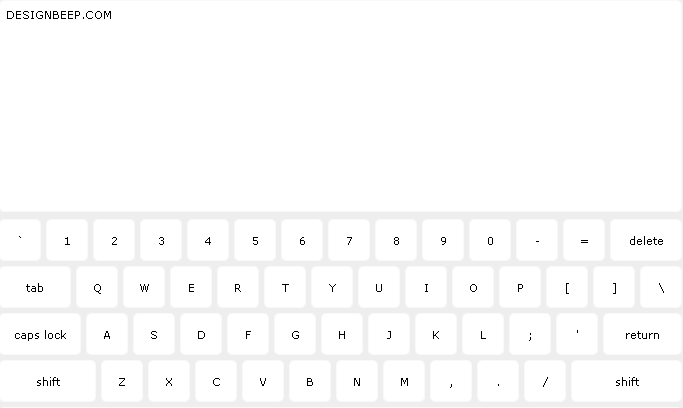Tap the semicolon key
Screen dimensions: 683x408
pyautogui.click(x=530, y=334)
